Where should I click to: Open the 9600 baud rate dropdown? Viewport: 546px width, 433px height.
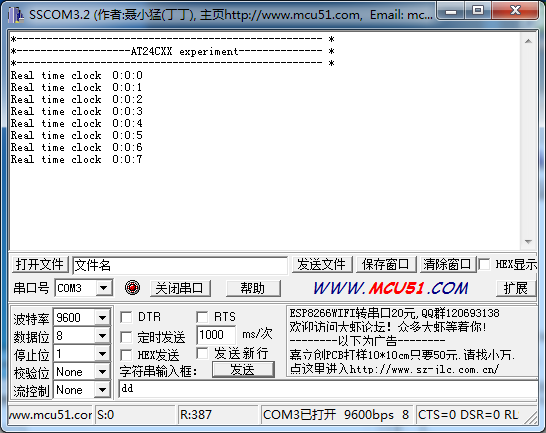click(x=102, y=317)
